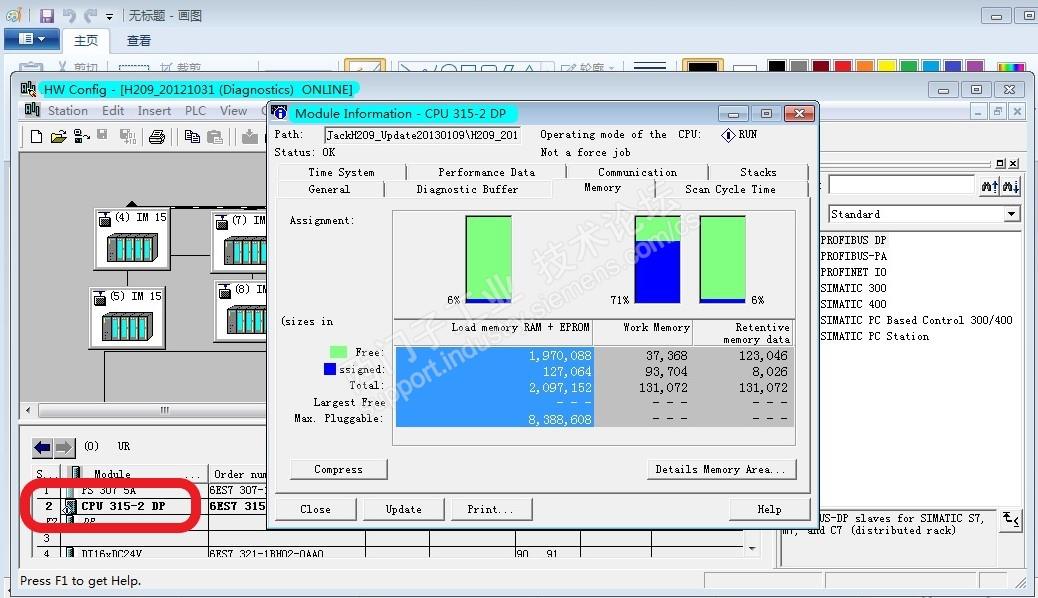The image size is (1038, 598).
Task: Open the View menu in HW Config
Action: click(233, 111)
